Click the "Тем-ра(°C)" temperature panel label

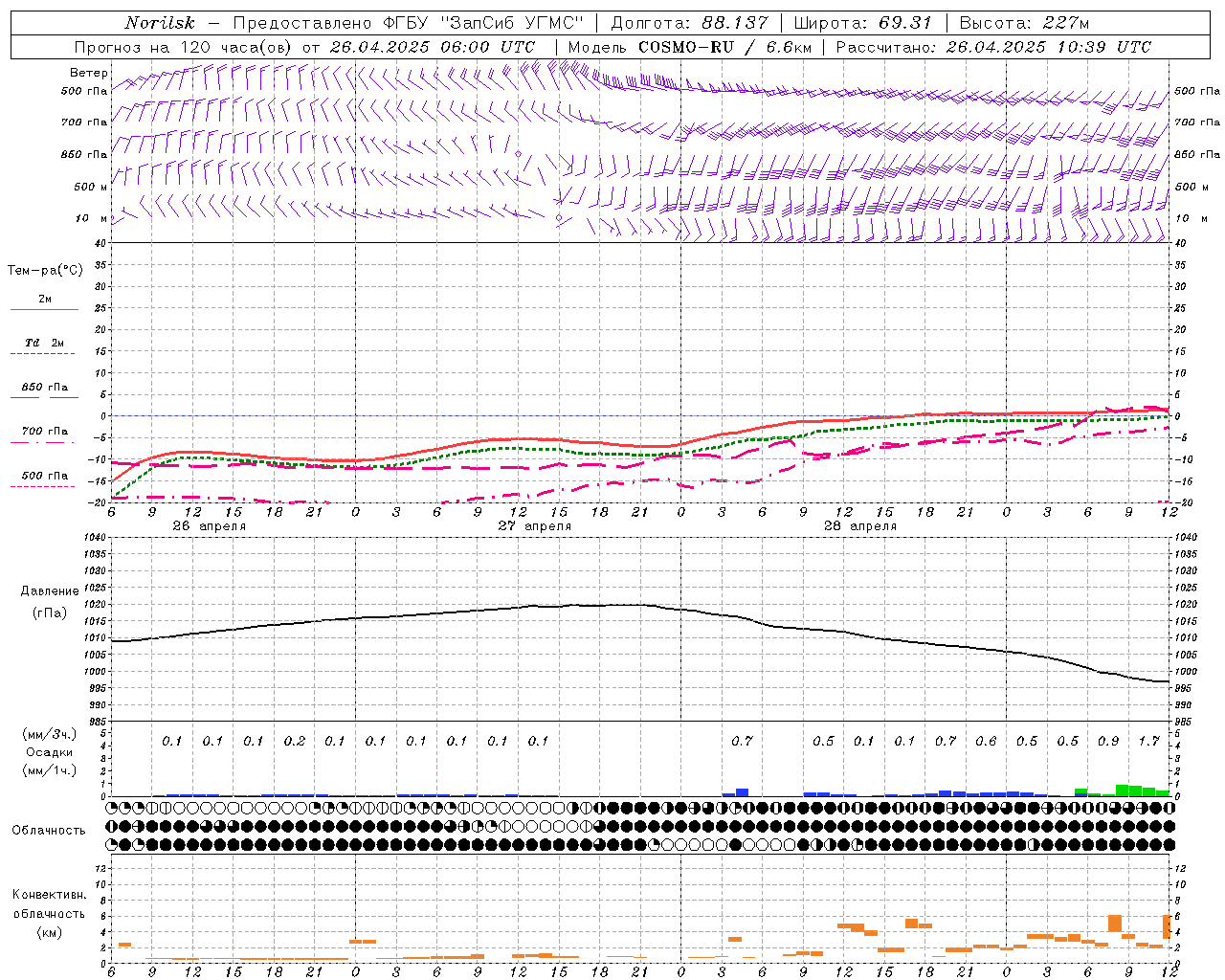coord(45,271)
